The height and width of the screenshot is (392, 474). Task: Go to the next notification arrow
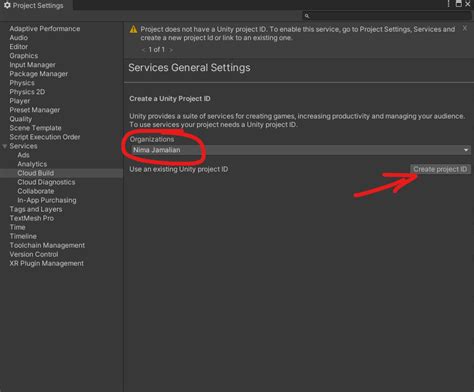171,50
